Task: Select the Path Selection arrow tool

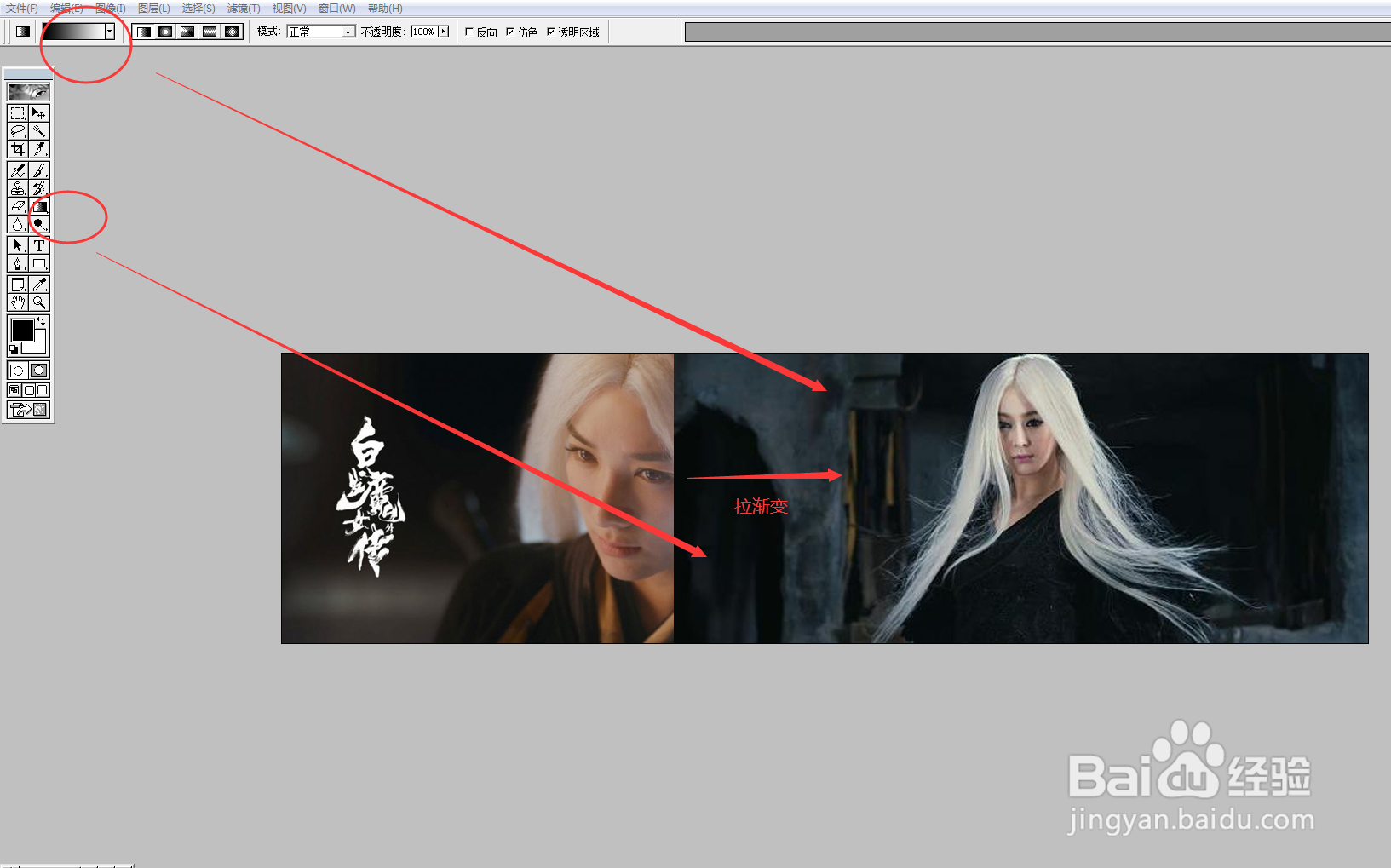Action: tap(18, 245)
